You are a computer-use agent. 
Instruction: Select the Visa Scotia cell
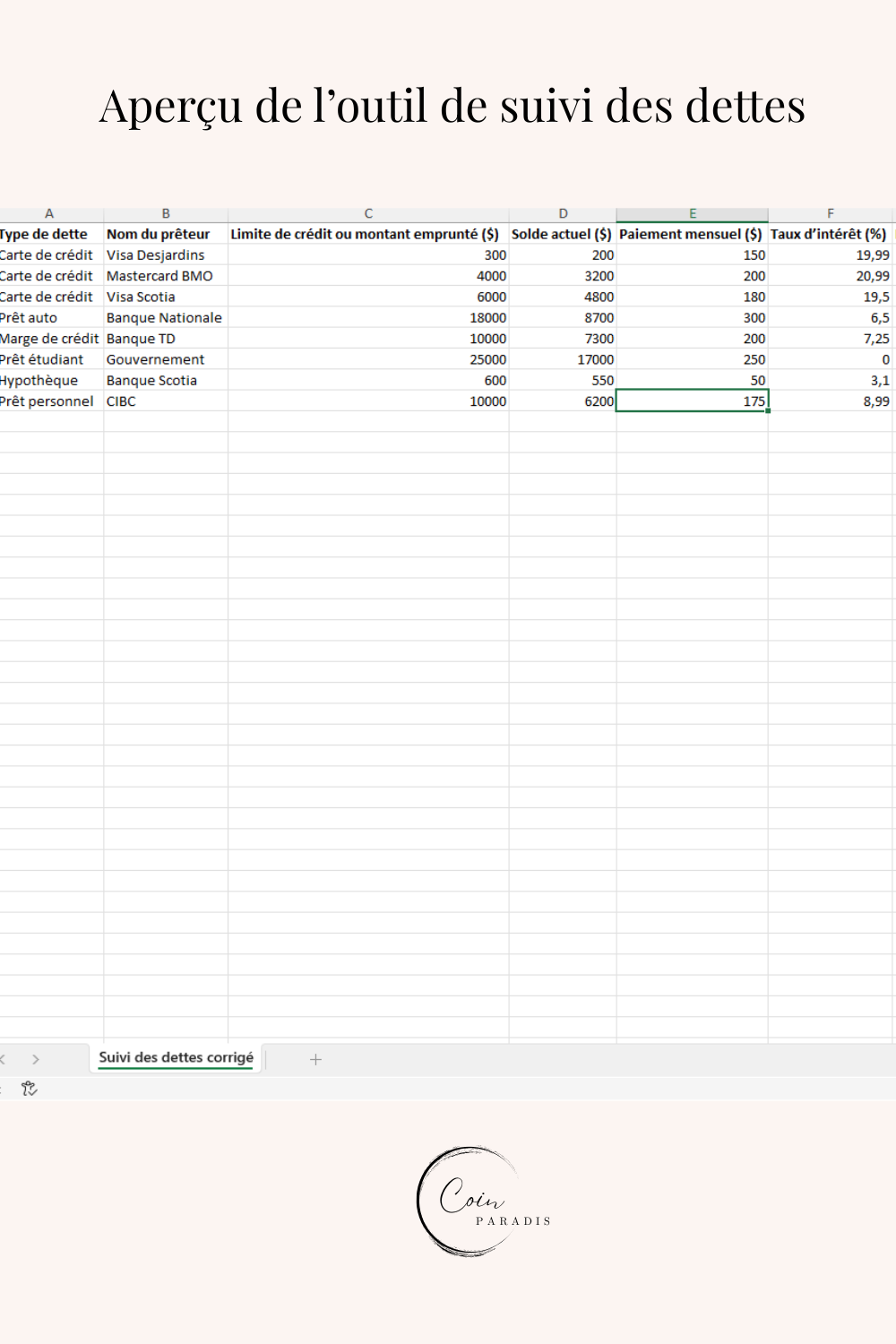(166, 297)
